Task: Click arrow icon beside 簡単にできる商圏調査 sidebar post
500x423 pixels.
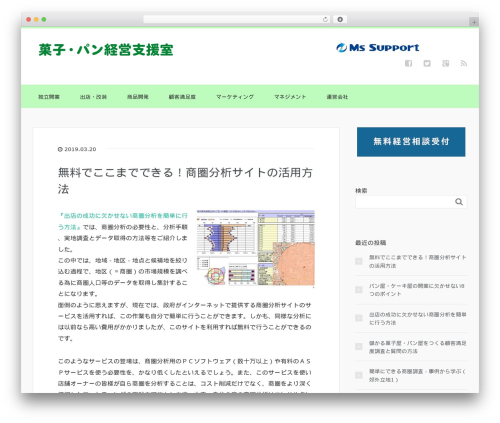Action: coord(359,375)
